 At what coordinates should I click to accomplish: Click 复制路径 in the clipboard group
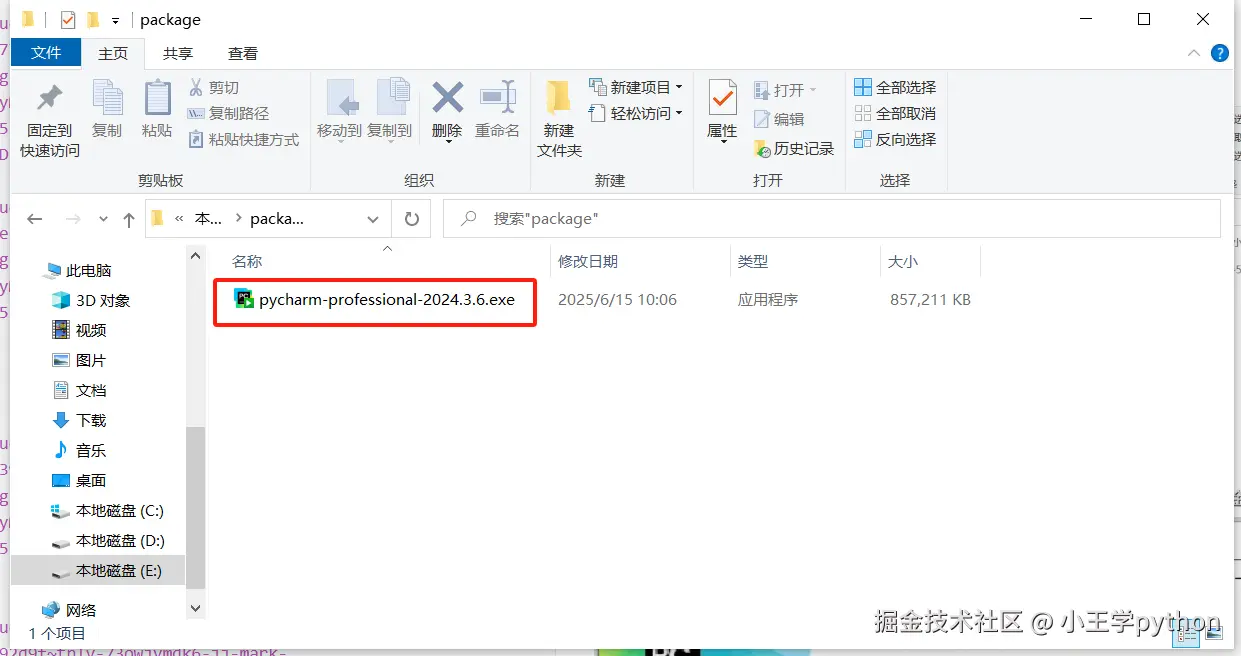click(228, 114)
